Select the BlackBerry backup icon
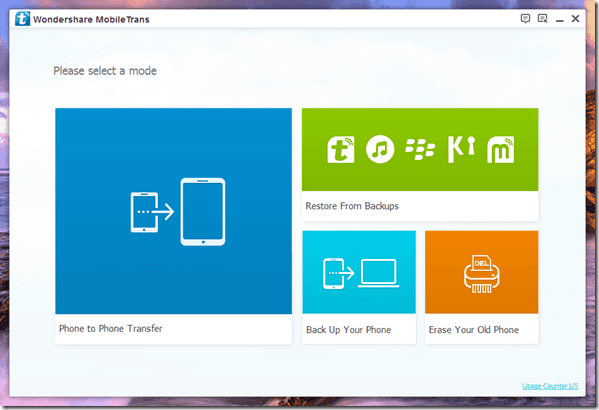The image size is (599, 410). click(420, 149)
